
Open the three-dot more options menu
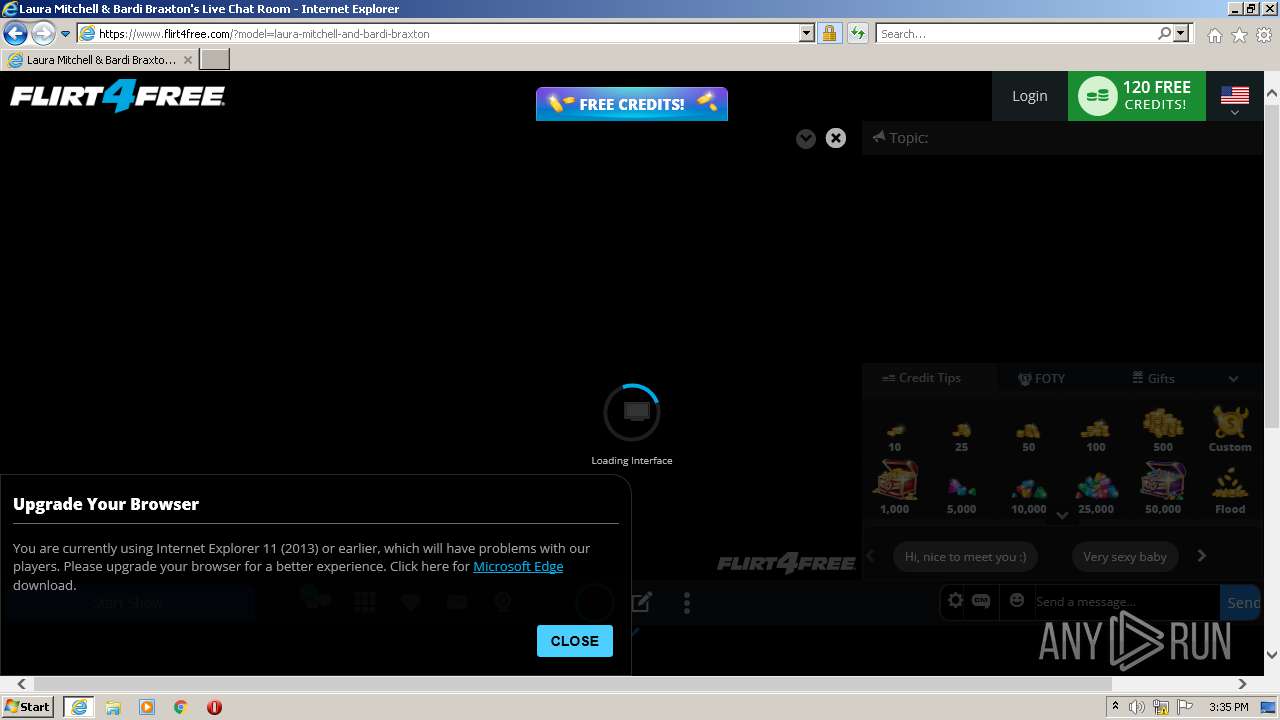coord(687,602)
